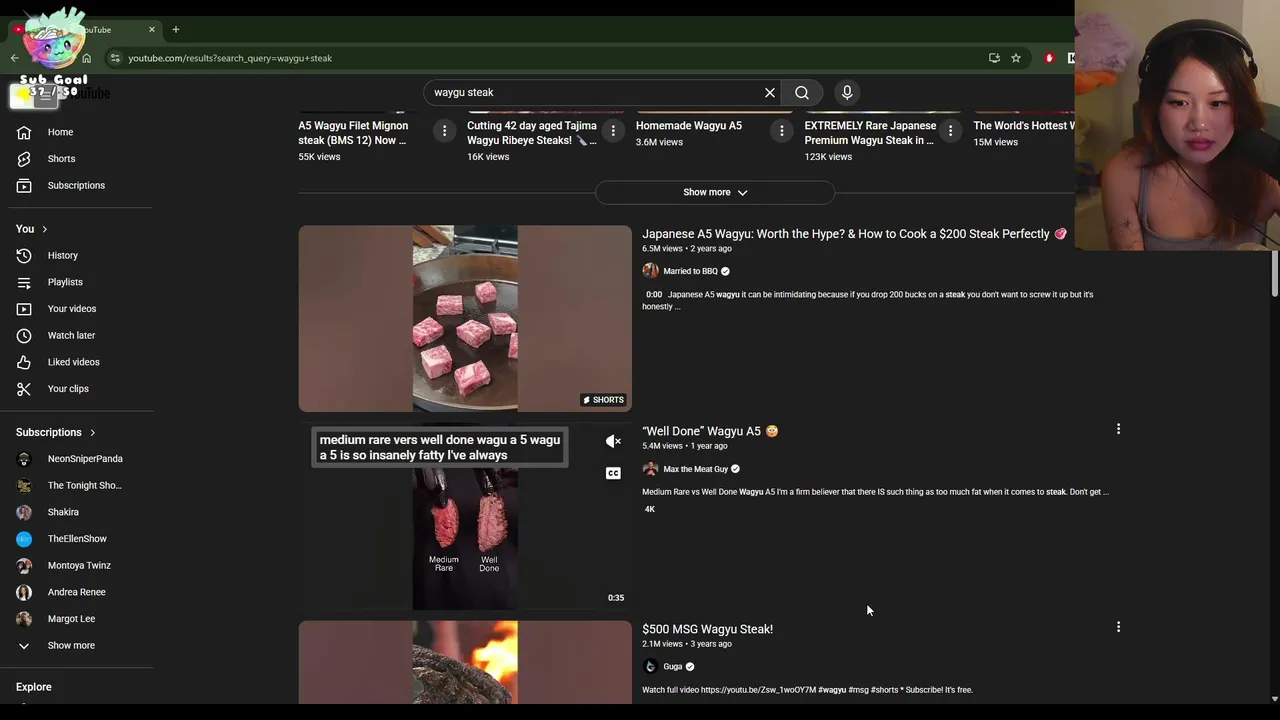Open Montoya Twinz subscription
The width and height of the screenshot is (1280, 720).
(78, 566)
